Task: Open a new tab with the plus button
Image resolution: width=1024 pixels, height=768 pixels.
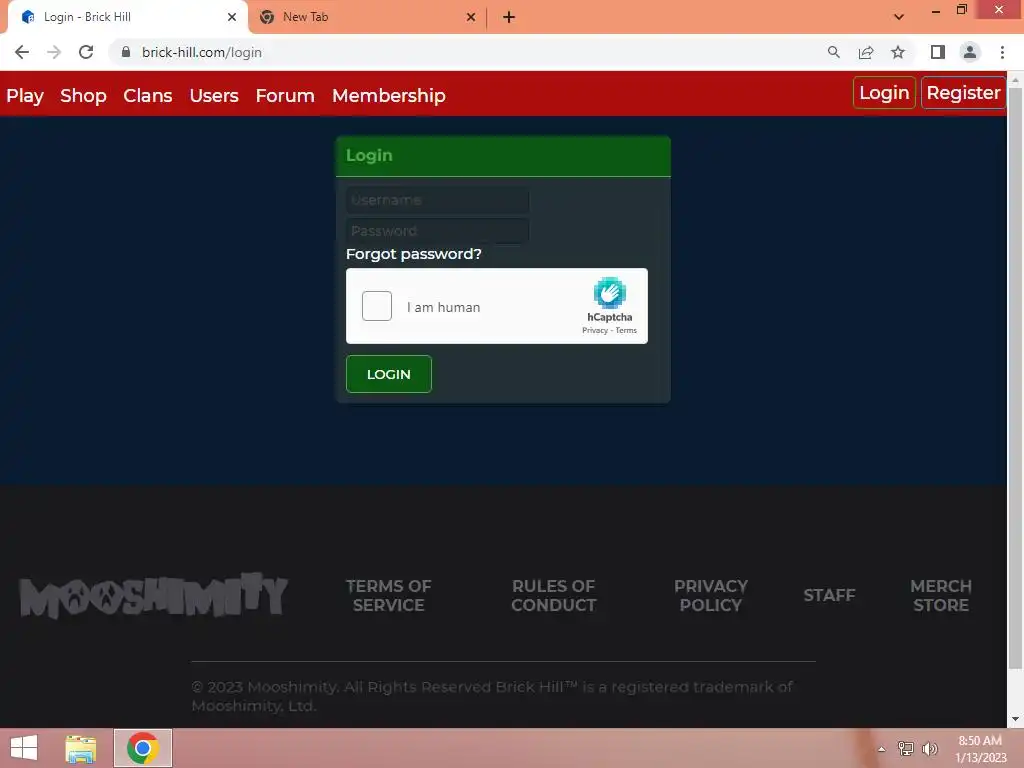Action: (x=509, y=17)
